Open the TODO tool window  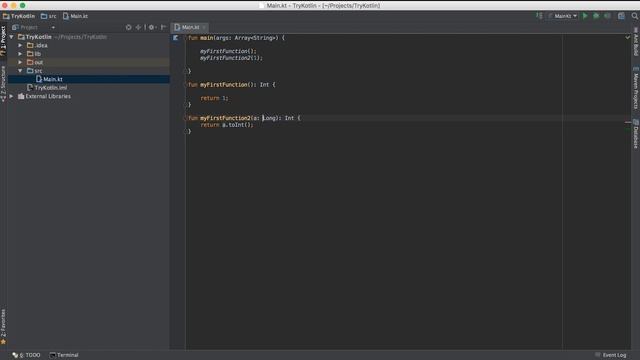(27, 355)
